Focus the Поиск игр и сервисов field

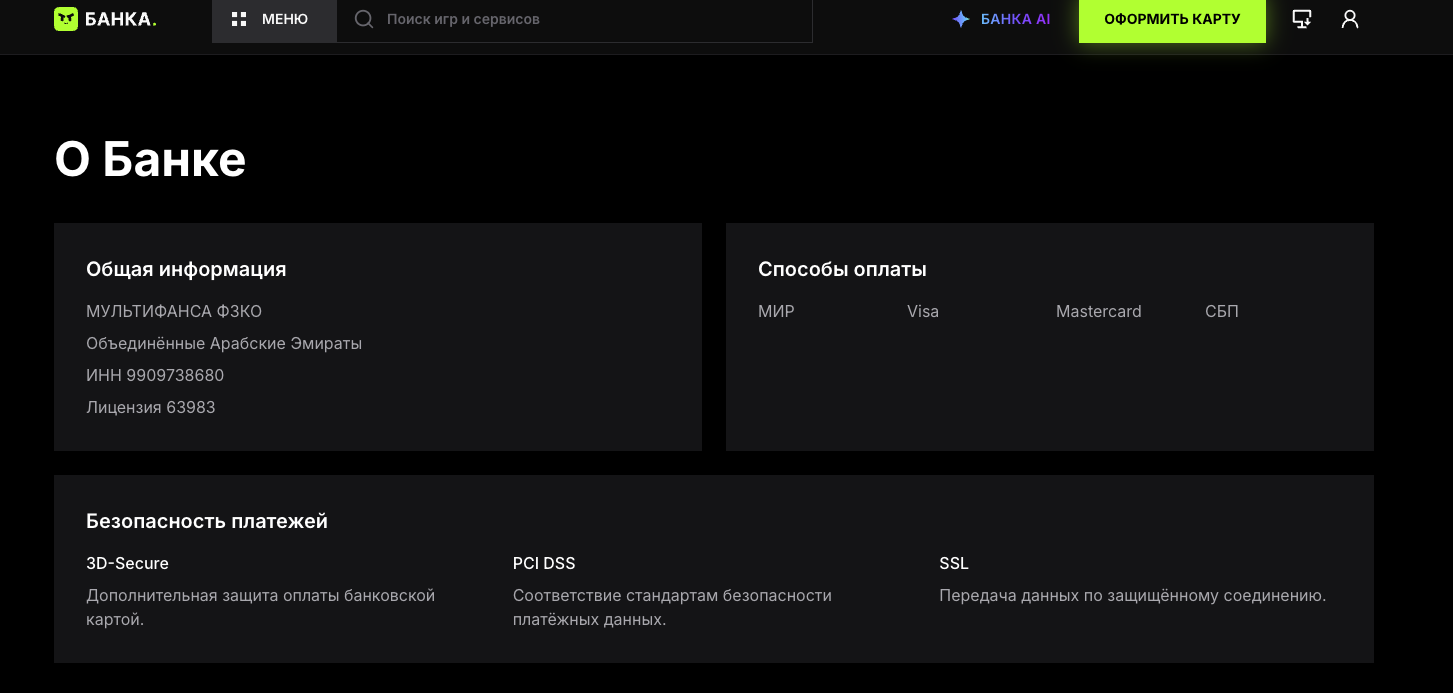click(575, 20)
